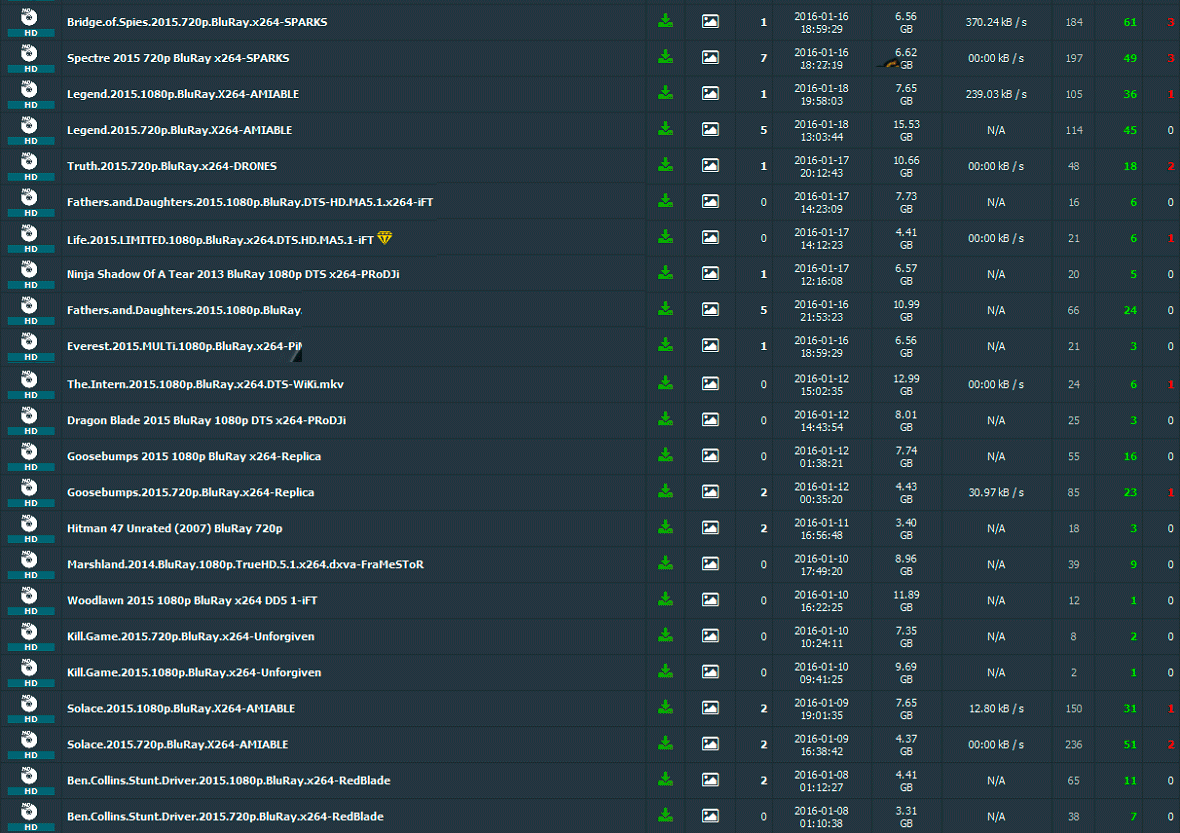Download Legend.2015.1080p AMIABLE torrent file
The image size is (1180, 833).
[665, 93]
